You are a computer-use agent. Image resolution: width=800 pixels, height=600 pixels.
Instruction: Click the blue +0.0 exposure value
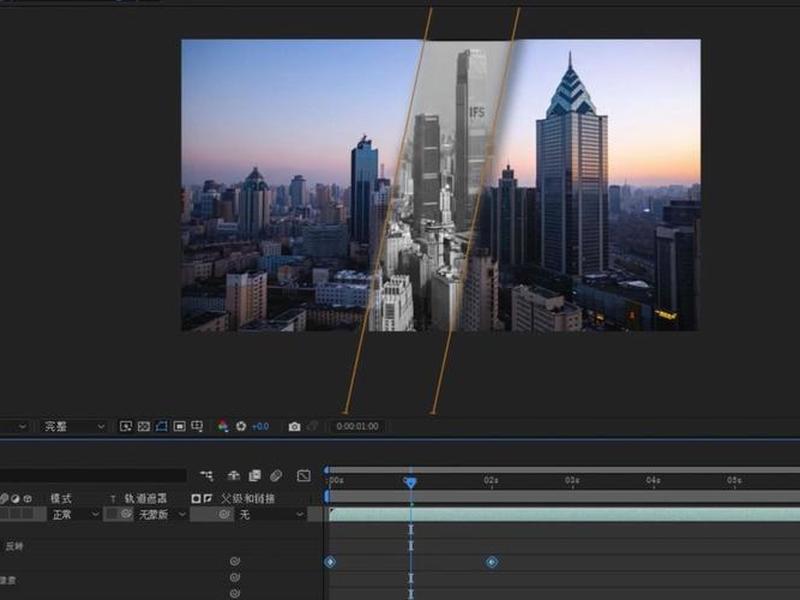pyautogui.click(x=260, y=427)
